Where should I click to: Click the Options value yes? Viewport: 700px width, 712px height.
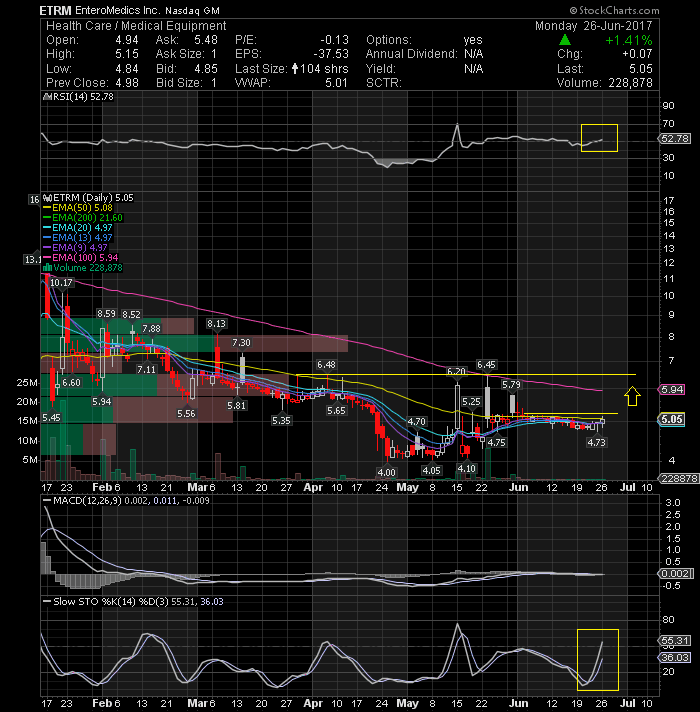473,40
